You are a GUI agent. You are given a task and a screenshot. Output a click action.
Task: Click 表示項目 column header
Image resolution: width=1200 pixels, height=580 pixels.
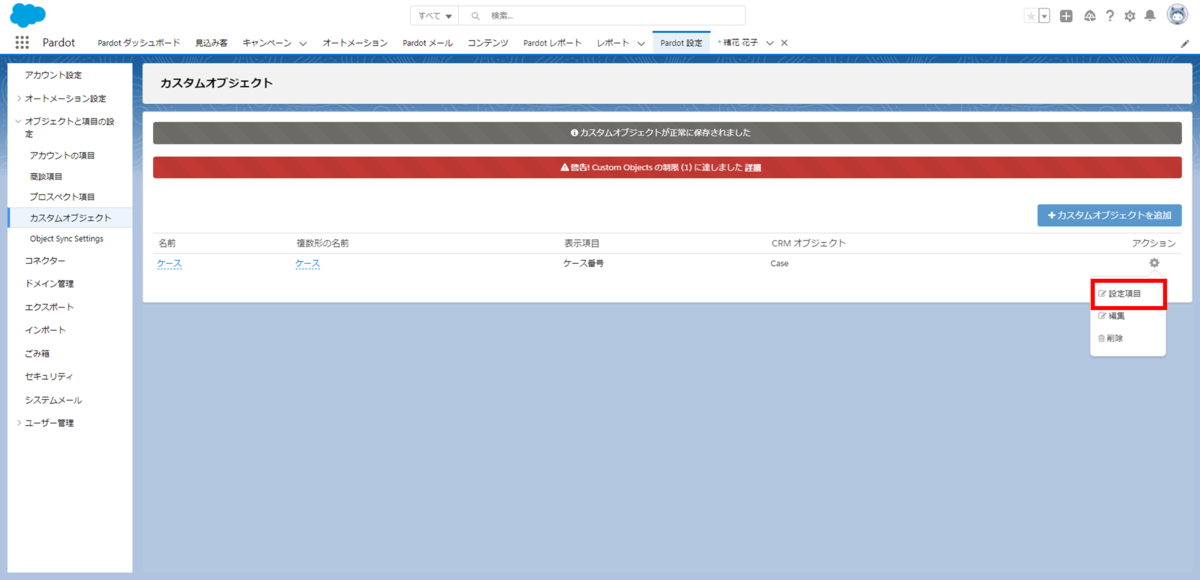tap(581, 243)
